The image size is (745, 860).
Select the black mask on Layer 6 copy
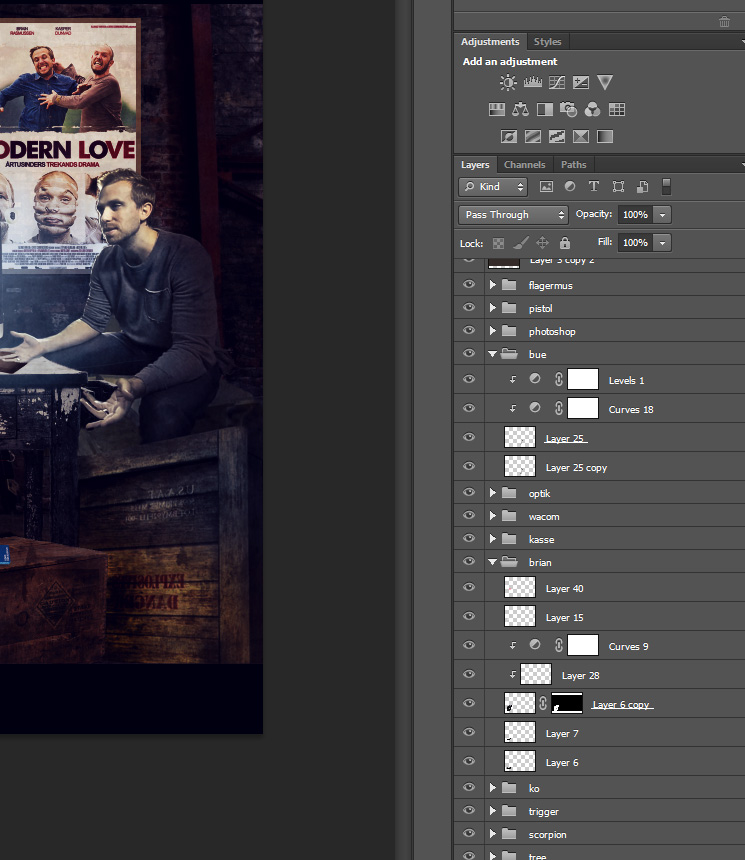pyautogui.click(x=567, y=703)
